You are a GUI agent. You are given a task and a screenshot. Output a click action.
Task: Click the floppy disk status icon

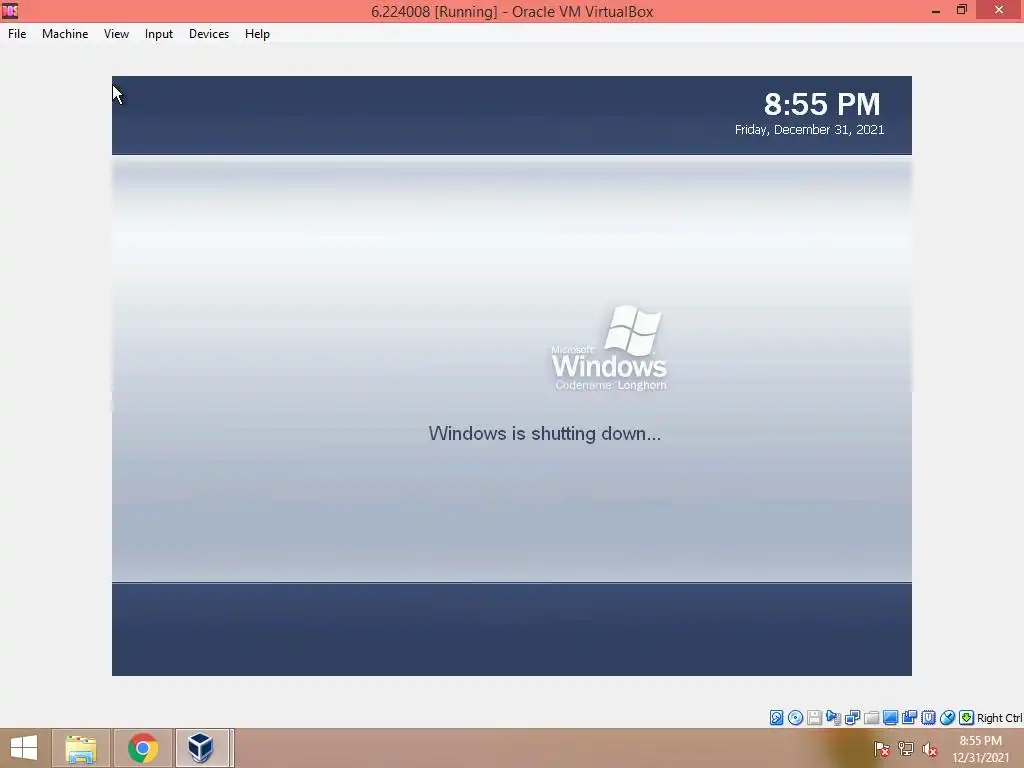click(814, 718)
